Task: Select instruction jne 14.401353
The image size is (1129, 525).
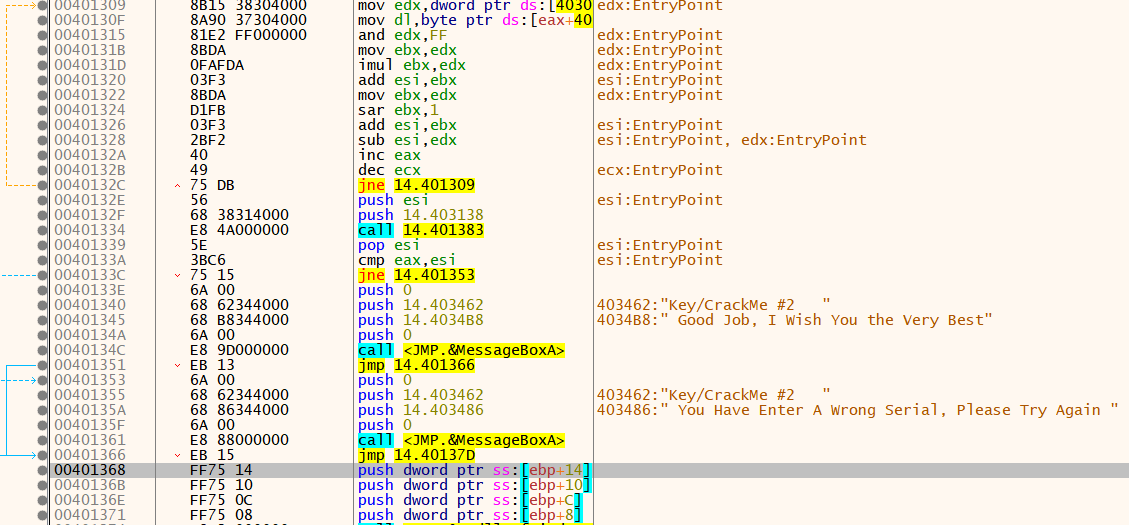Action: (x=416, y=275)
